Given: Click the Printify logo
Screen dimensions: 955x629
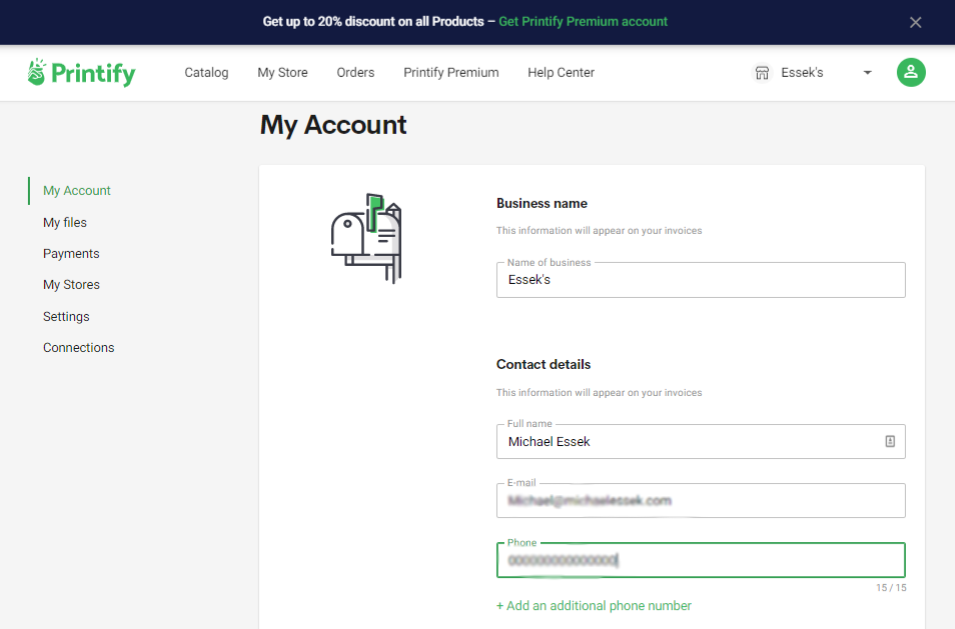Looking at the screenshot, I should (x=81, y=73).
